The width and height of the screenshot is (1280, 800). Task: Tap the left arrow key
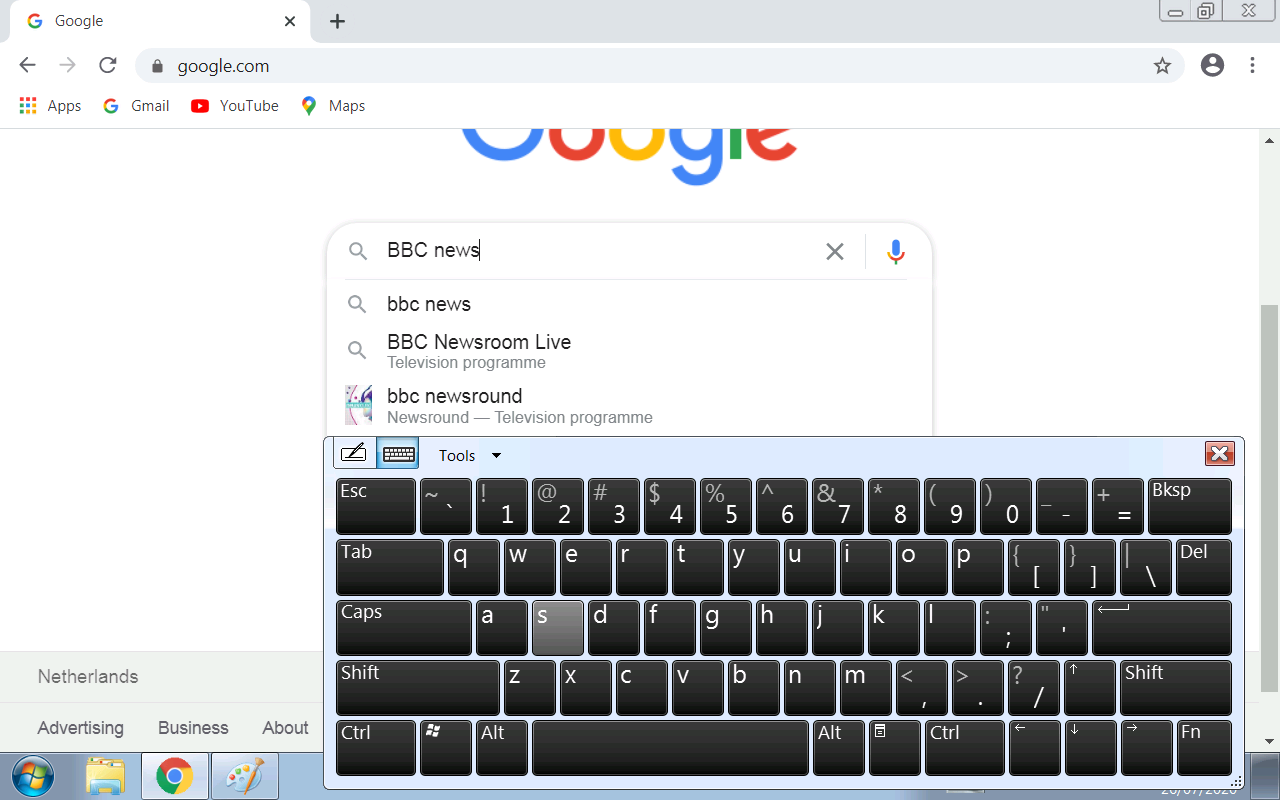1035,748
